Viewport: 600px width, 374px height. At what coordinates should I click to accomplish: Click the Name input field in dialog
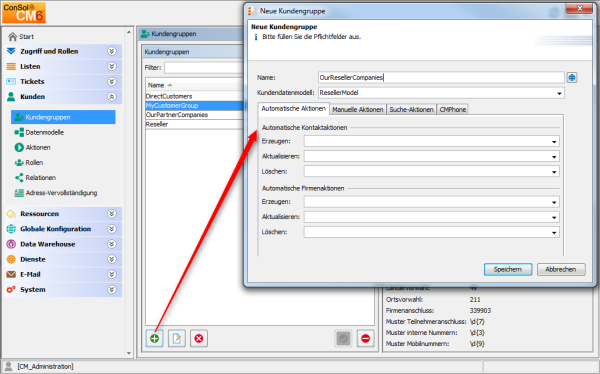pyautogui.click(x=441, y=78)
